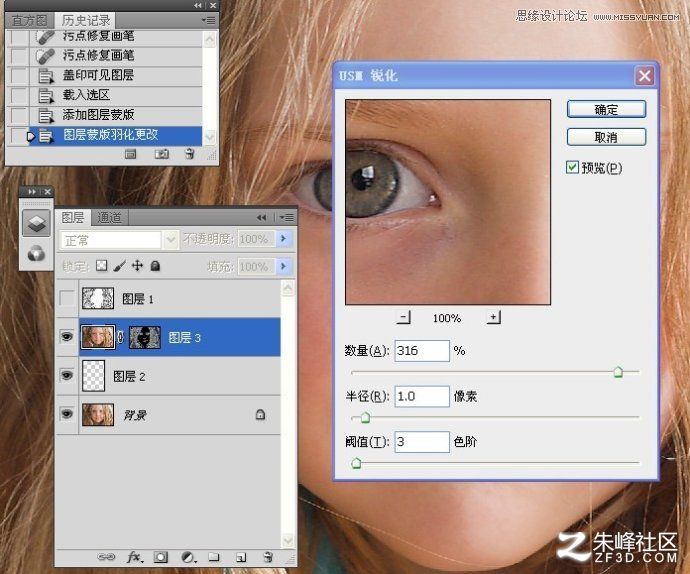Close the small icon dock panel
The width and height of the screenshot is (690, 574).
pyautogui.click(x=48, y=191)
